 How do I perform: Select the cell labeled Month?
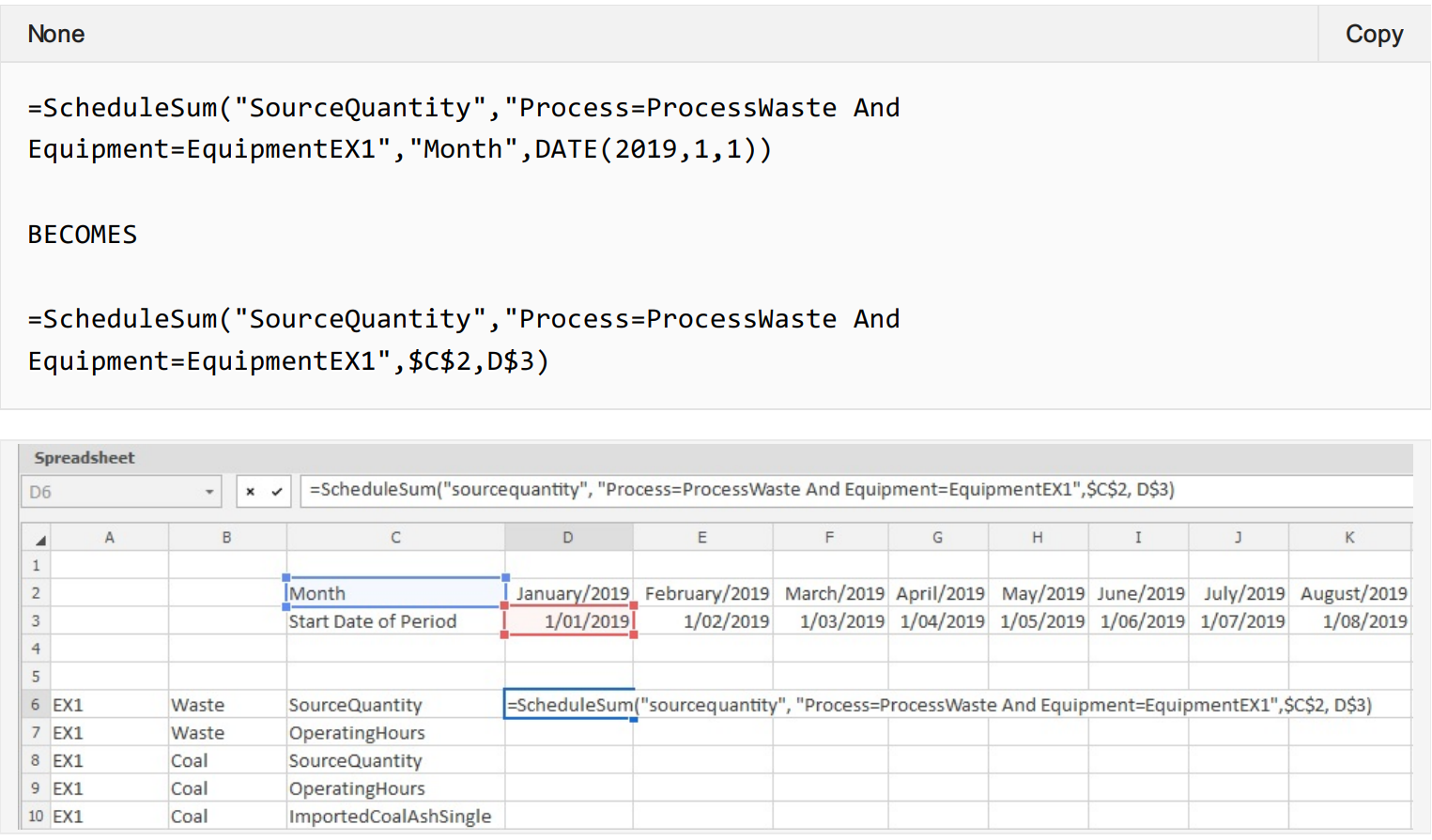click(394, 592)
